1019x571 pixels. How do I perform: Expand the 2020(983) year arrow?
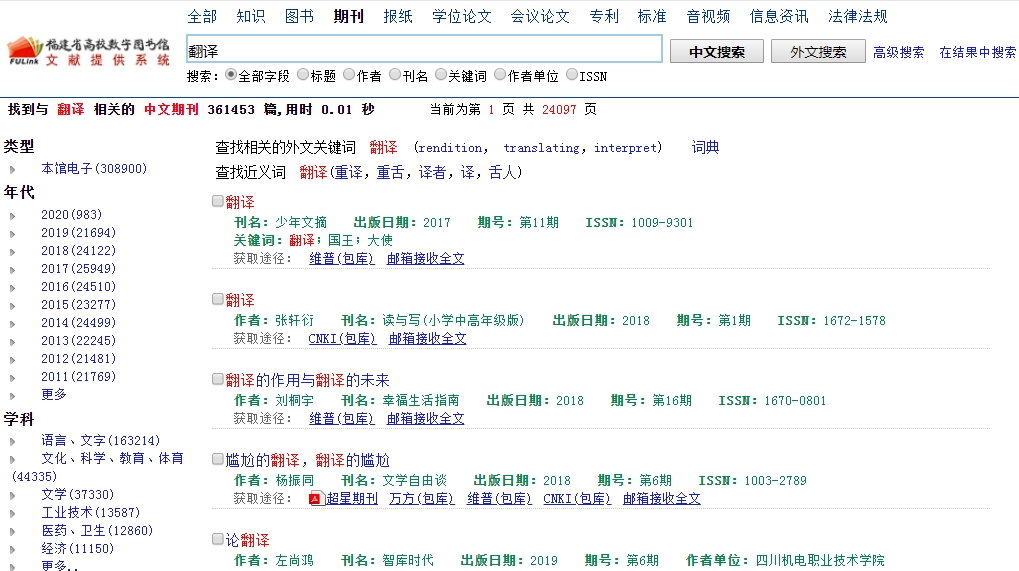tap(13, 215)
